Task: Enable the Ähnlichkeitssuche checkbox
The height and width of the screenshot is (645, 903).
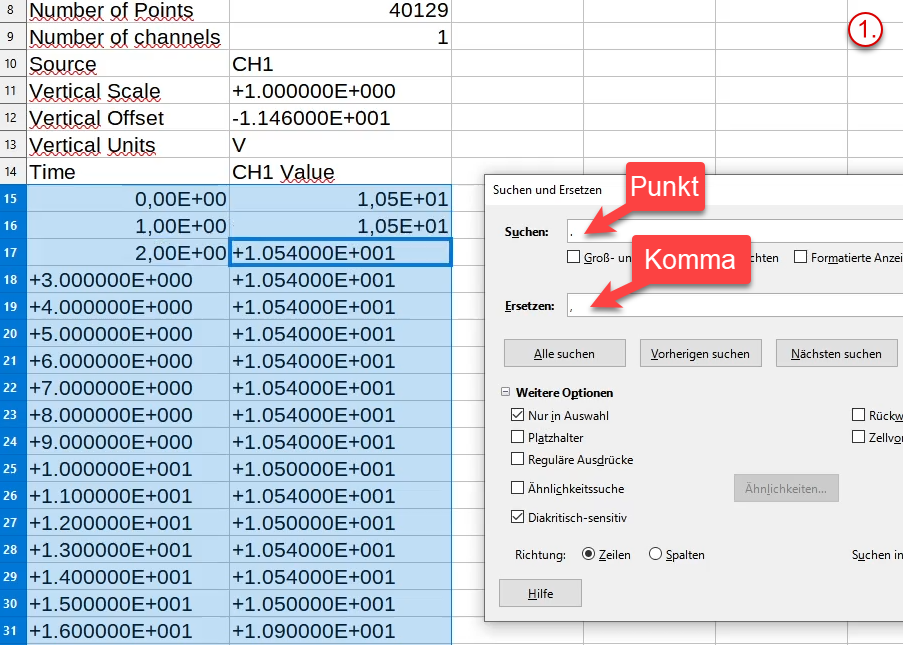Action: click(517, 488)
